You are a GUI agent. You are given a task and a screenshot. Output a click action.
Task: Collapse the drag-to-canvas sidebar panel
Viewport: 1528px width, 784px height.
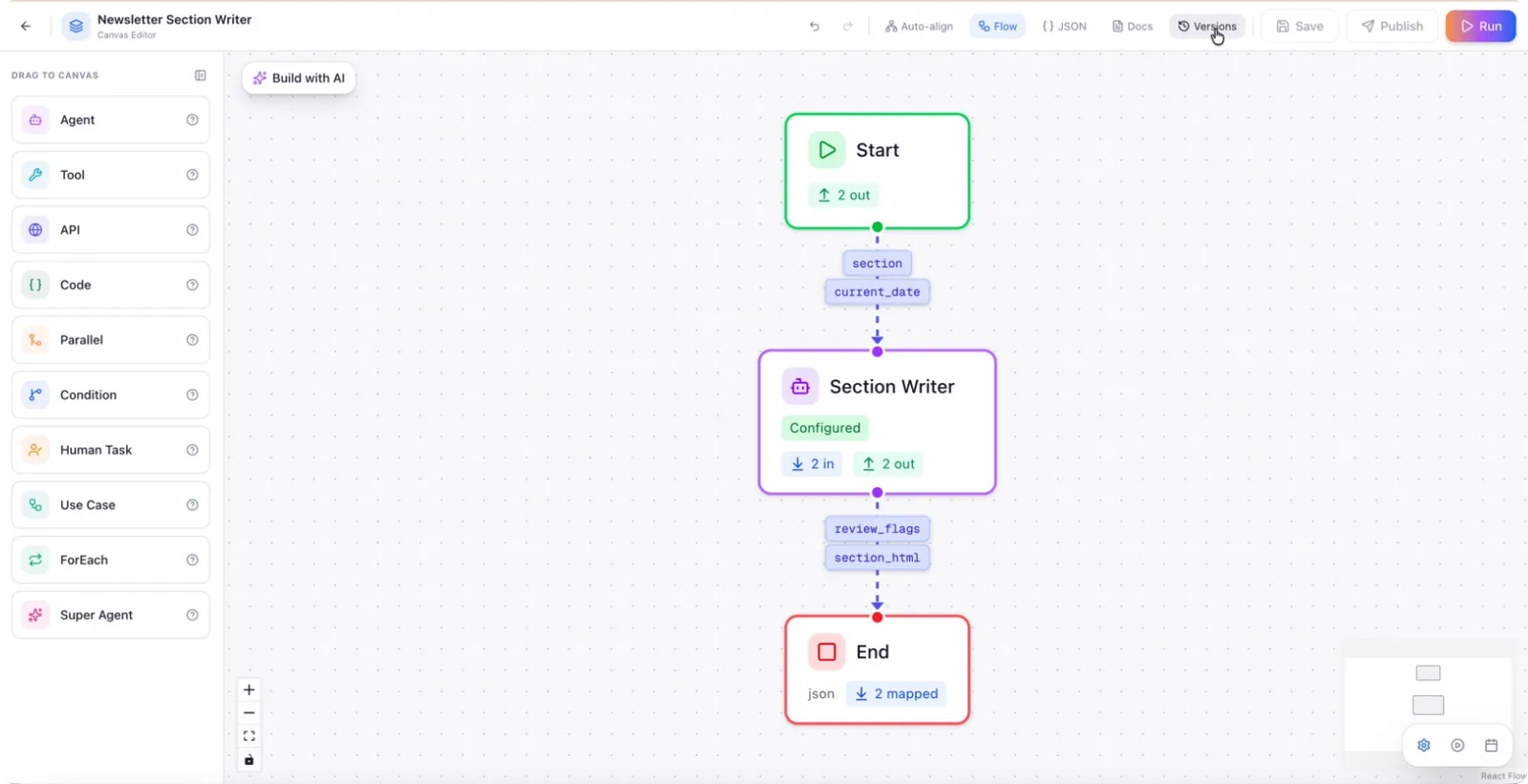(x=201, y=75)
